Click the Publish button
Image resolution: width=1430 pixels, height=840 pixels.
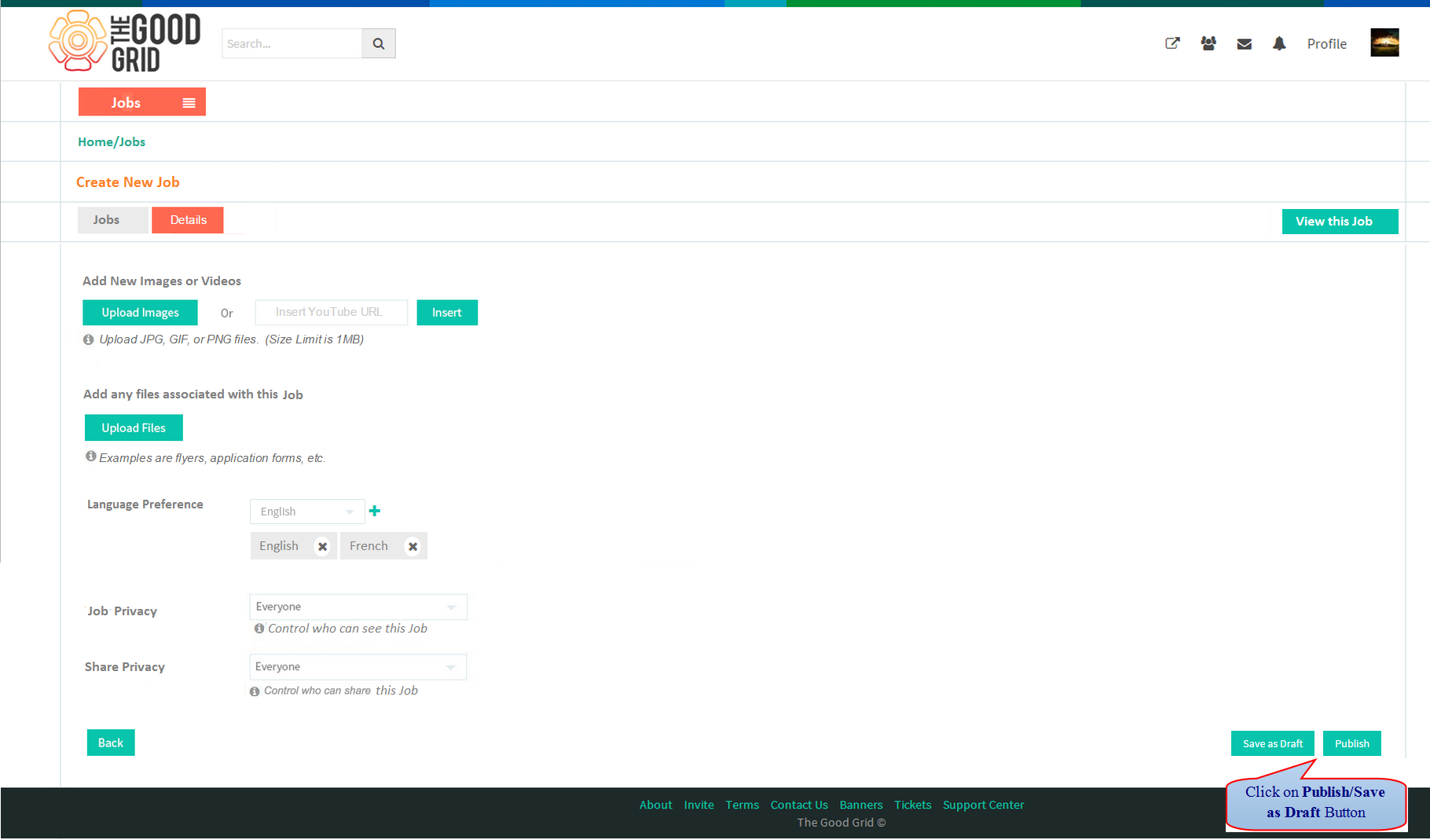coord(1352,744)
